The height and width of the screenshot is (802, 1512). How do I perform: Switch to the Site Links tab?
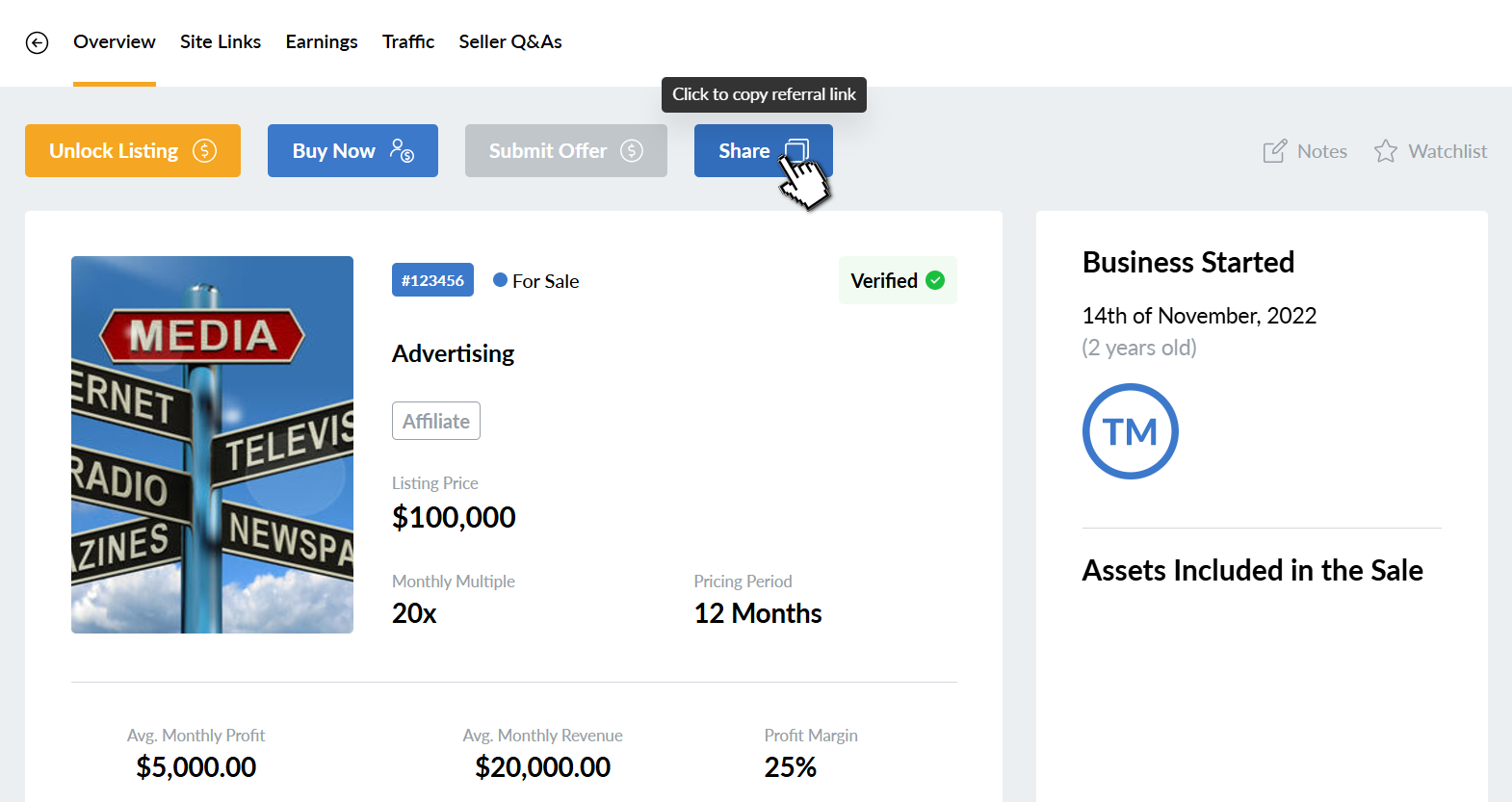pyautogui.click(x=221, y=42)
